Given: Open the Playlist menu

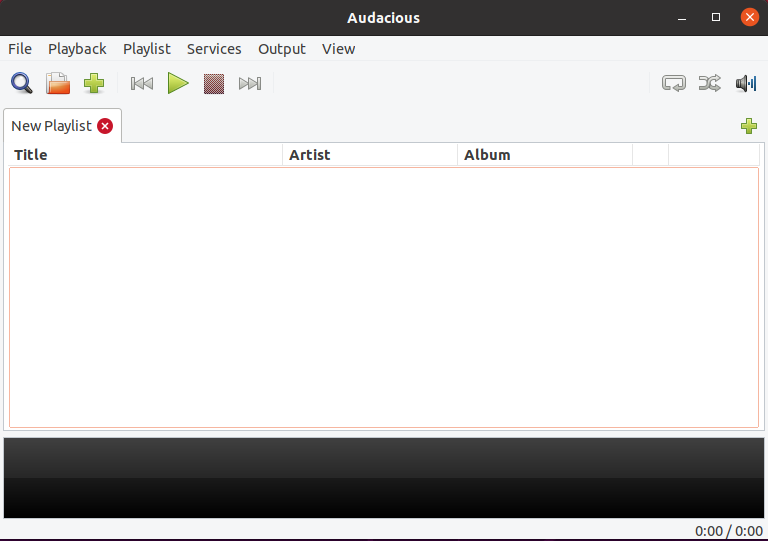Looking at the screenshot, I should (146, 49).
